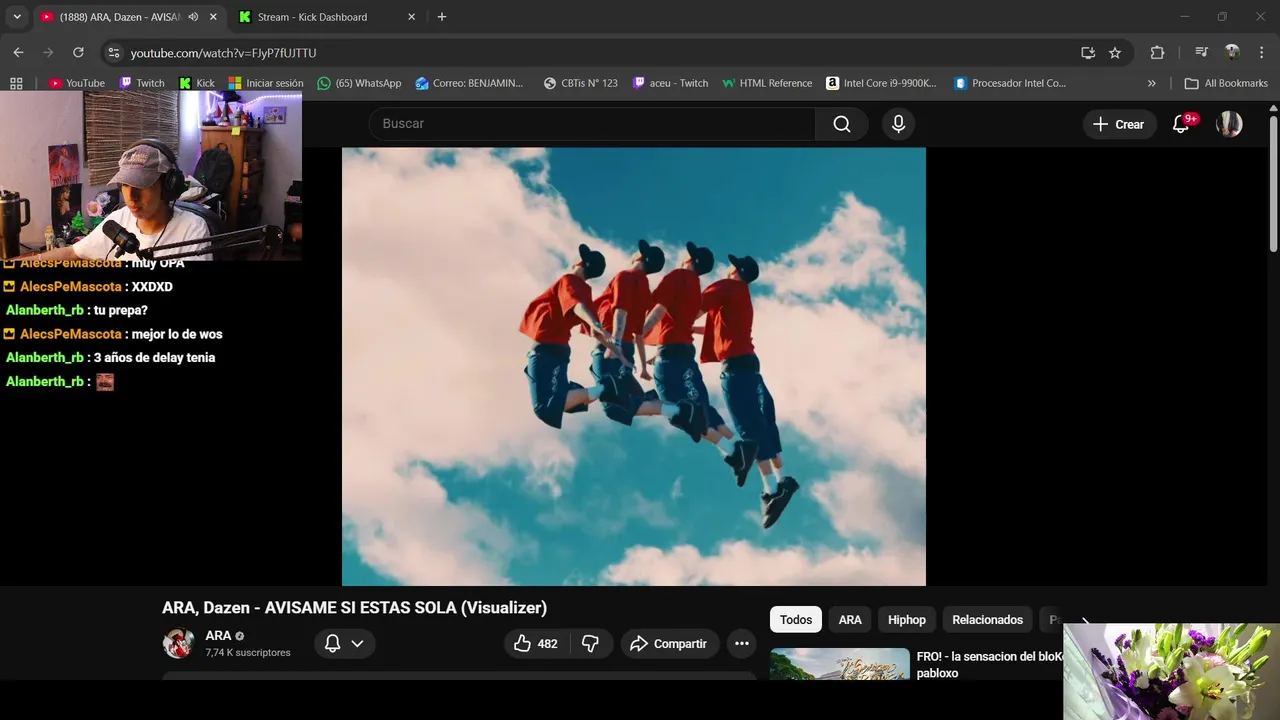The height and width of the screenshot is (720, 1280).
Task: Go forward in browser history
Action: [x=48, y=53]
